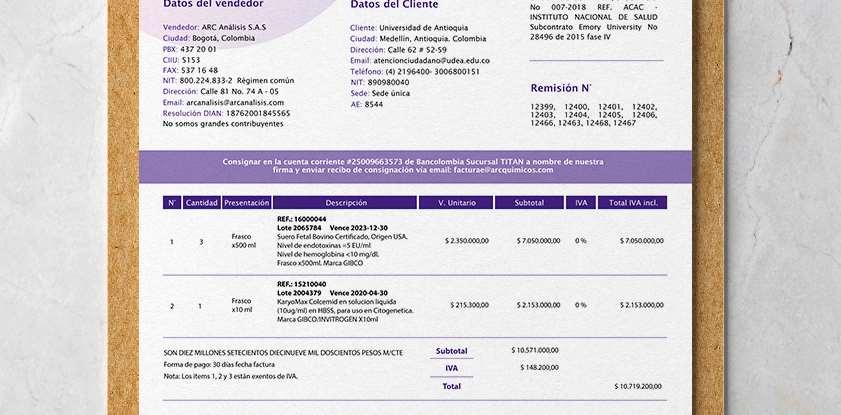
Task: Click the email 'arcanalisis@arcanalisis.com'
Action: coord(235,102)
